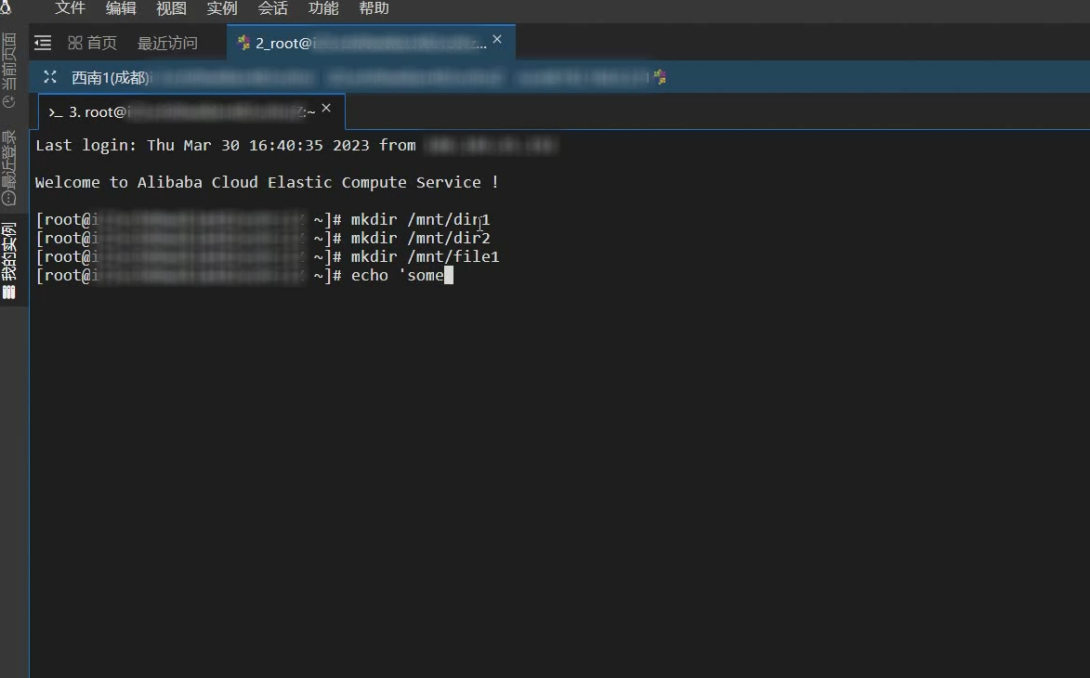Open 最近登录 sidebar panel
Image resolution: width=1090 pixels, height=678 pixels.
click(9, 167)
